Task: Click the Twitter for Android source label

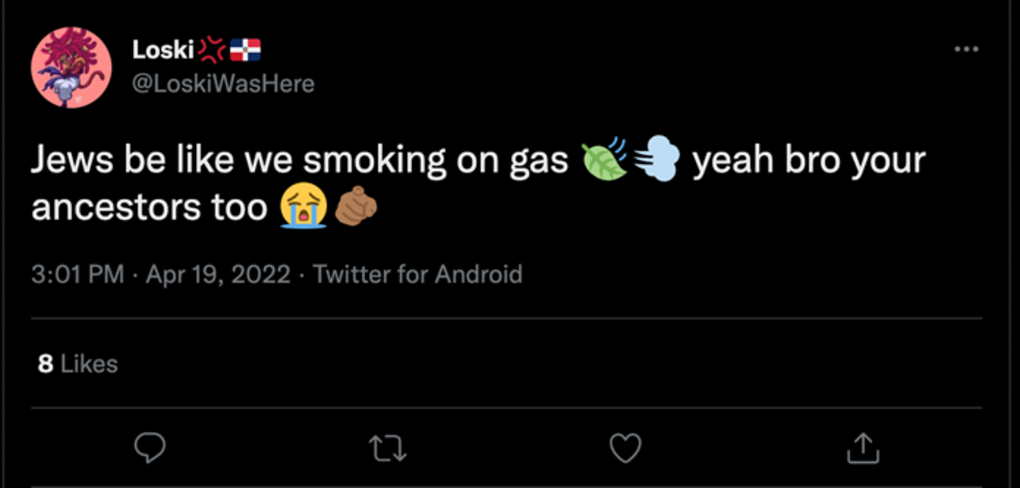Action: tap(418, 274)
